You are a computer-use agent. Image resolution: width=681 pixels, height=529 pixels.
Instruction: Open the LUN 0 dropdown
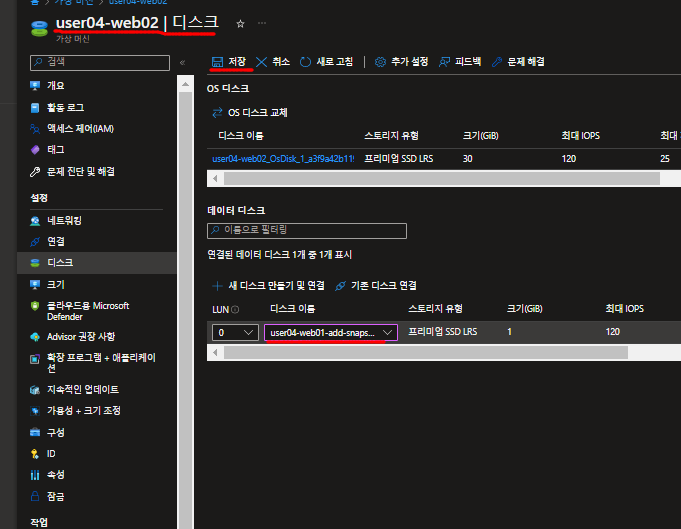point(235,333)
